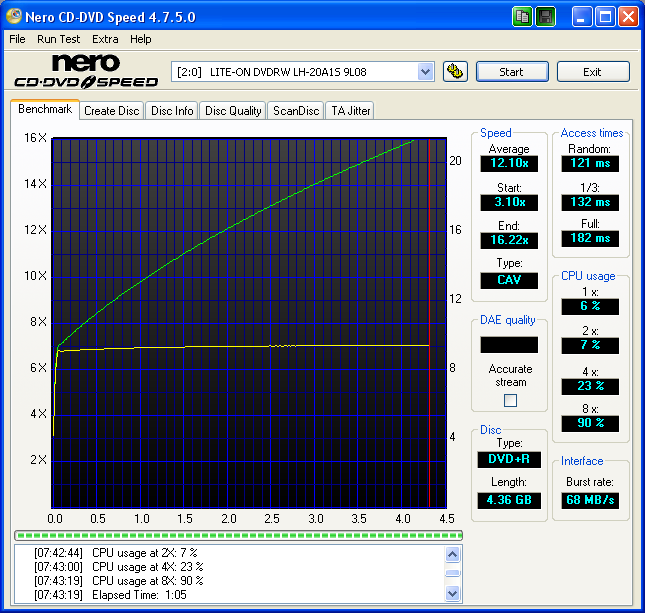This screenshot has width=645, height=613.
Task: Click the End speed value 16.22x
Action: coord(509,240)
